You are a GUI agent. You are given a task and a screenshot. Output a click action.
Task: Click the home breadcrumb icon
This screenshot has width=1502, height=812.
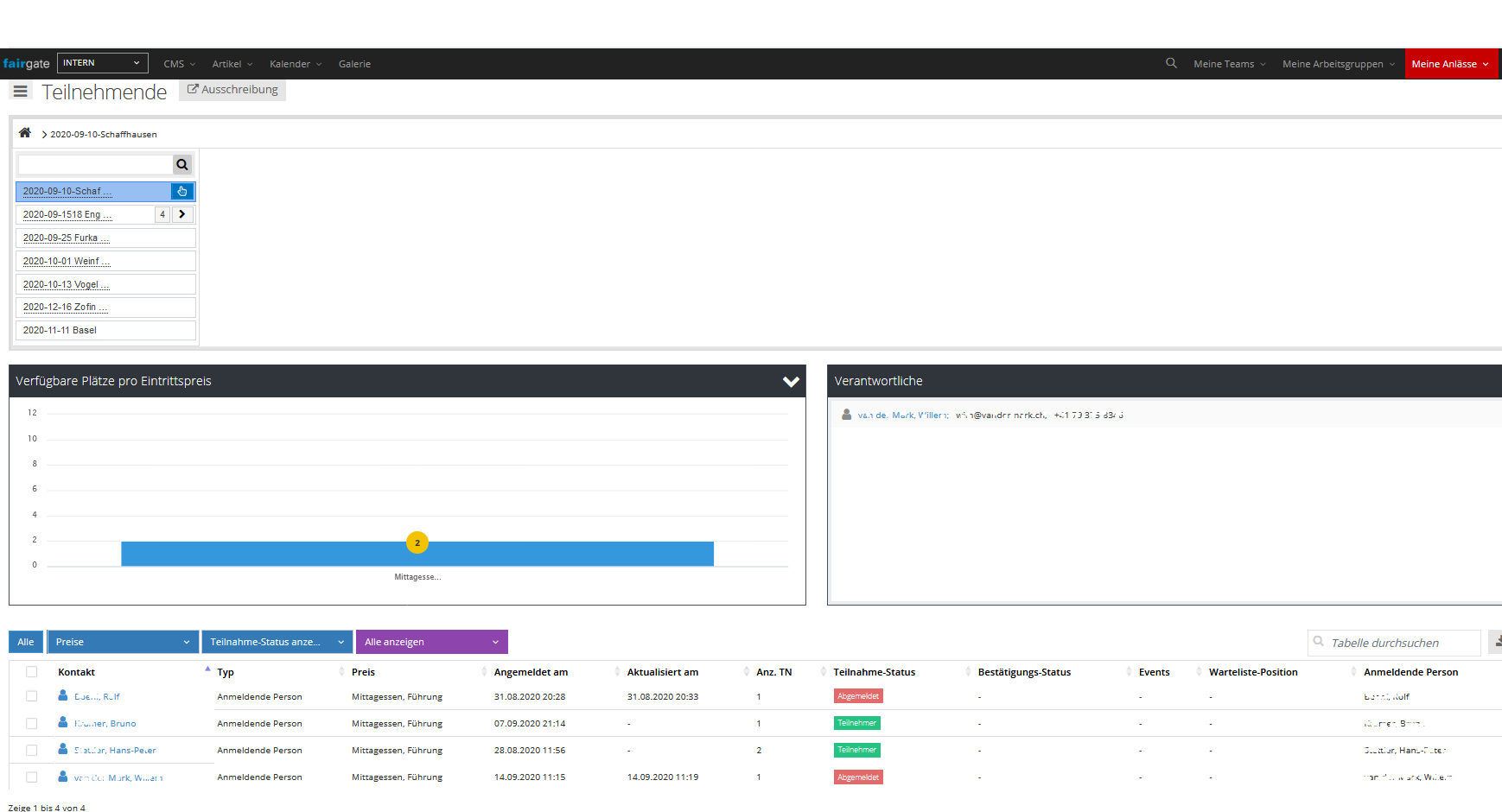[25, 133]
